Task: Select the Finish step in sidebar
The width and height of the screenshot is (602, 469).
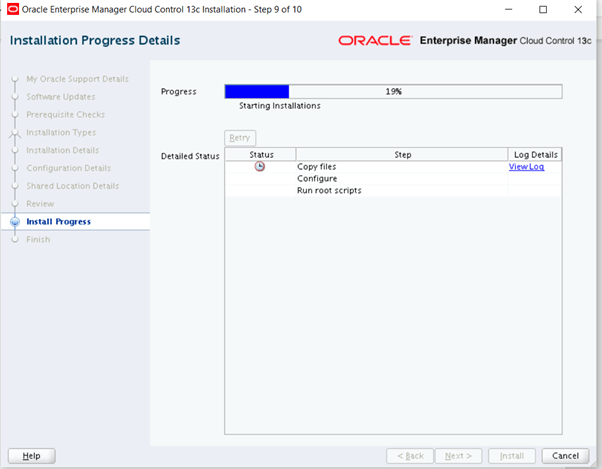Action: tap(38, 239)
